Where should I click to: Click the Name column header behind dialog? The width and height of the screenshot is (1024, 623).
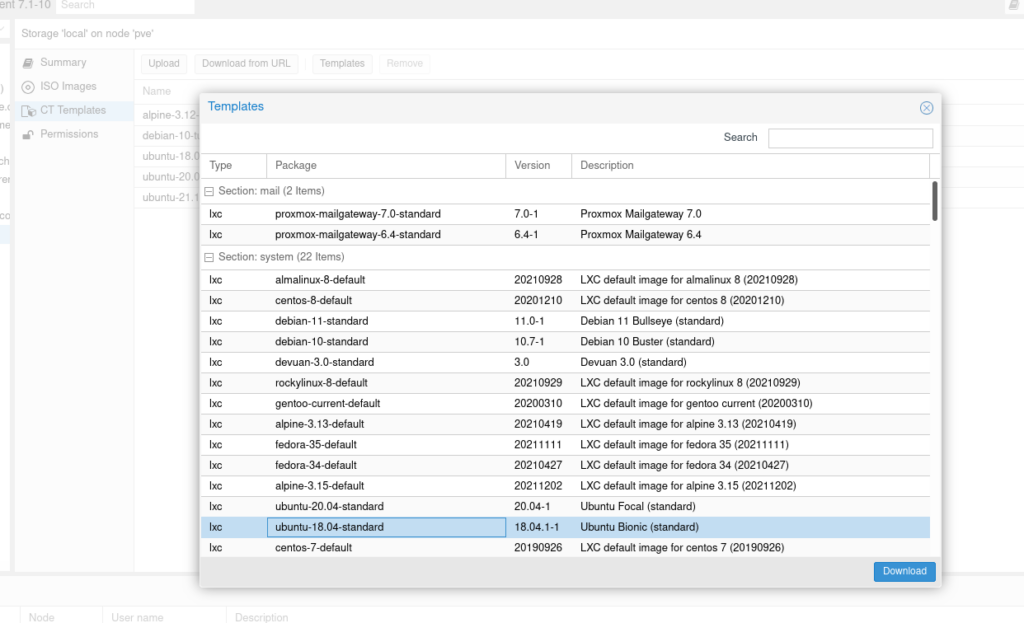(157, 91)
